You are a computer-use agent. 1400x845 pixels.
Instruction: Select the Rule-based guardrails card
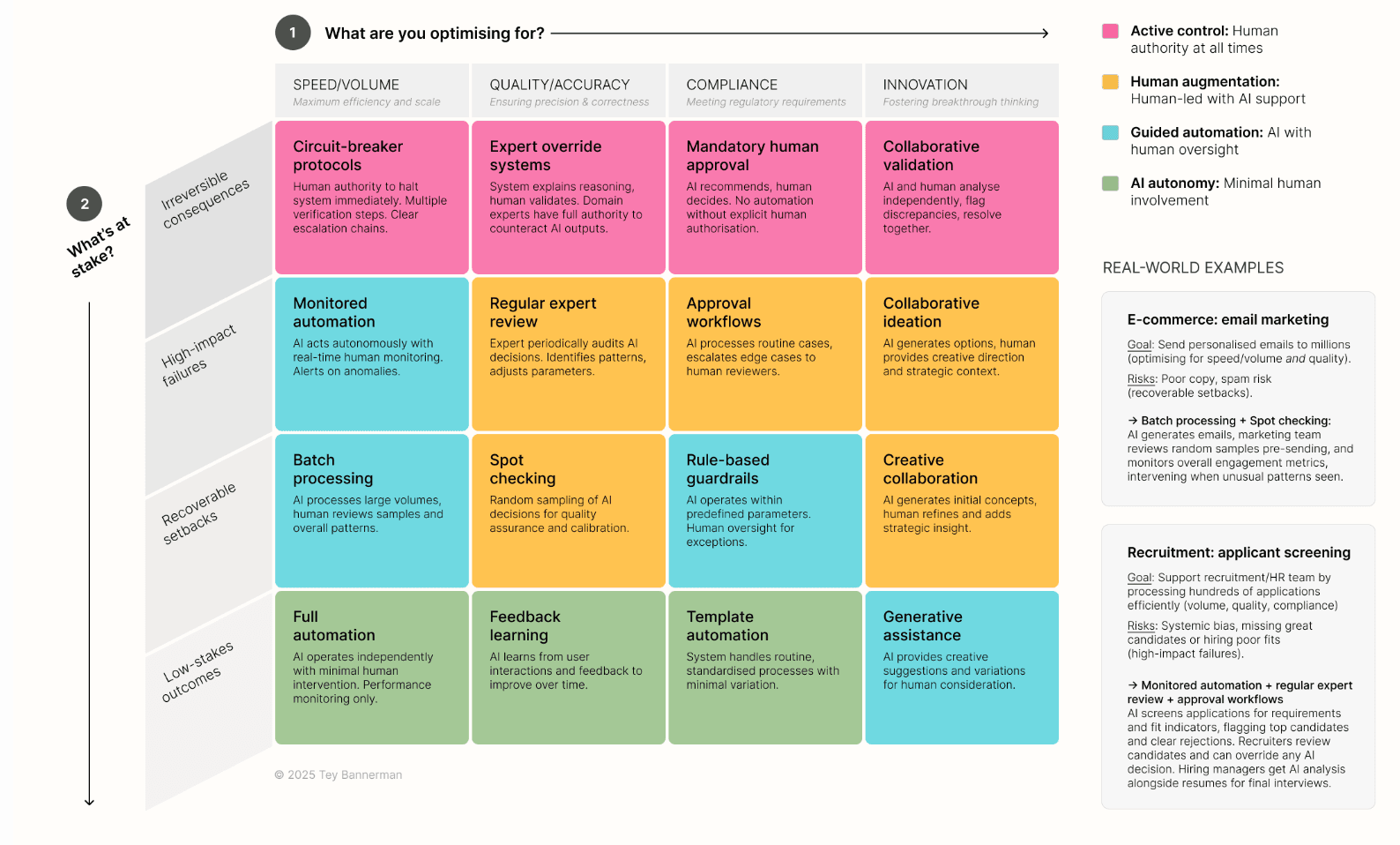[x=765, y=511]
